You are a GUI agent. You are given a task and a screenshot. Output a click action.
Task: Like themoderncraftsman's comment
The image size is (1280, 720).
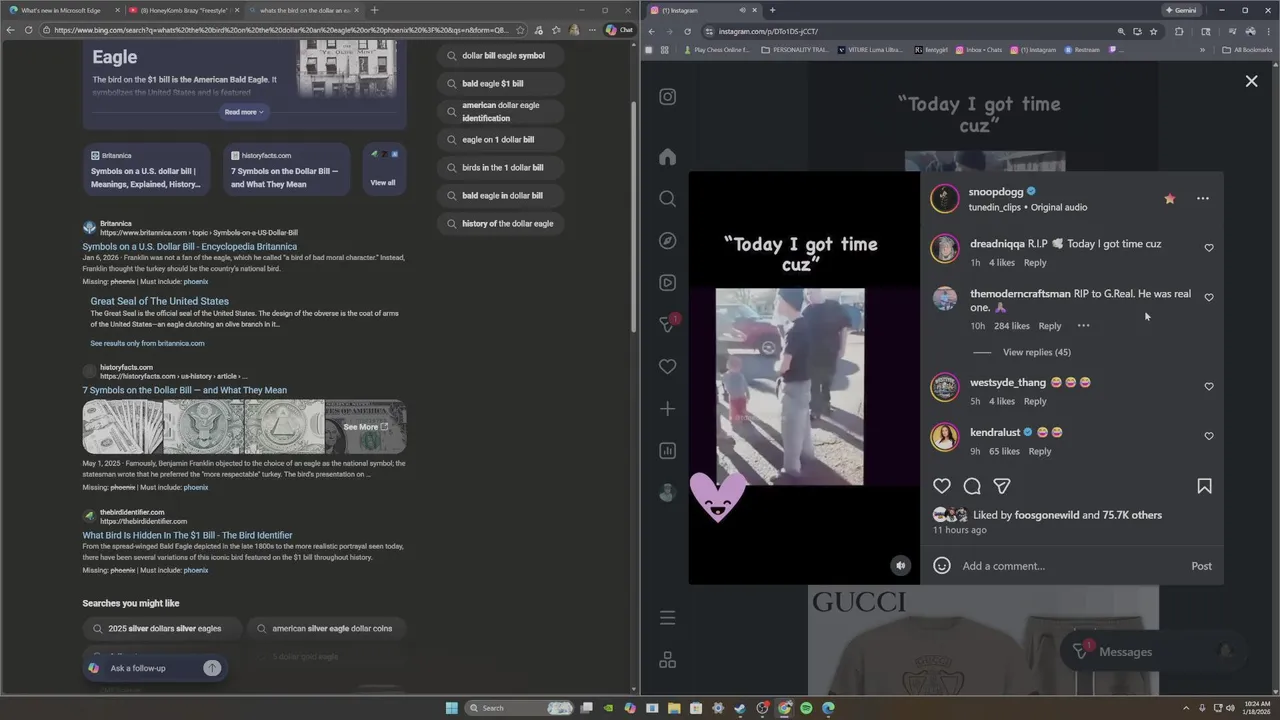click(x=1208, y=297)
